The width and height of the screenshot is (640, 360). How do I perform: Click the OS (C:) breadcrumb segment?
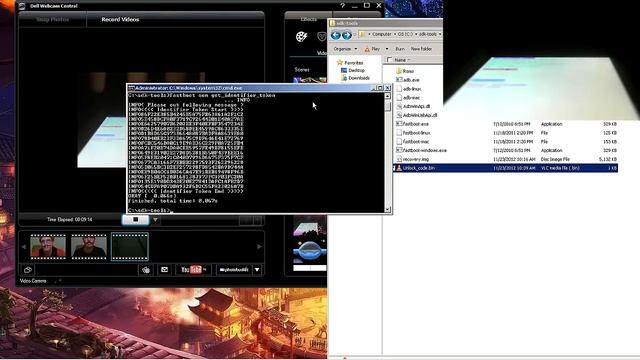tap(405, 34)
